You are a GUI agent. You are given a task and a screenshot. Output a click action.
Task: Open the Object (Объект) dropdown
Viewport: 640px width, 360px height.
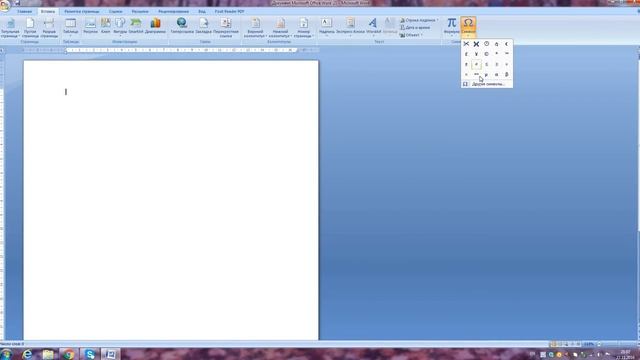411,35
